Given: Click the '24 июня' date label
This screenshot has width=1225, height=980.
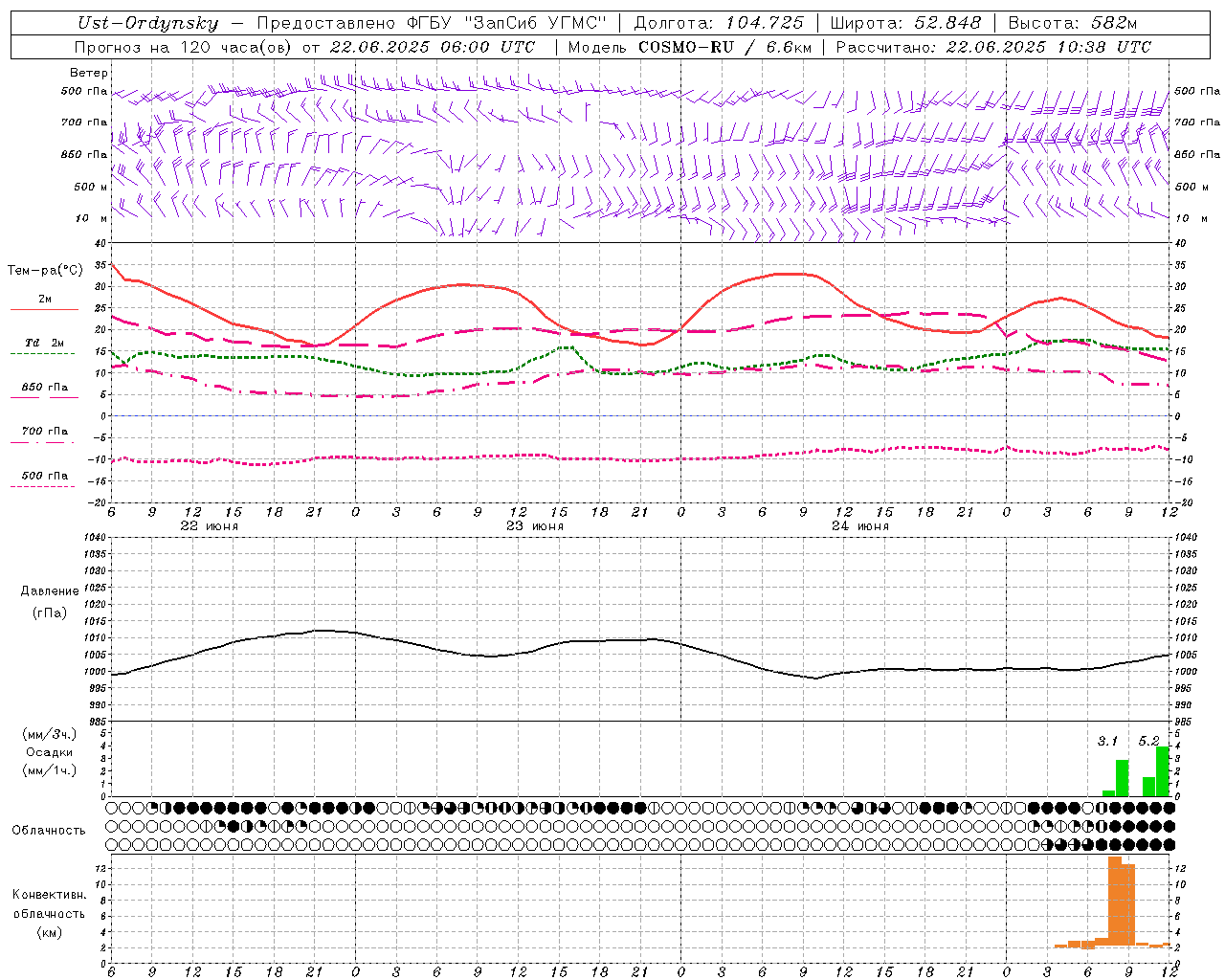Looking at the screenshot, I should coord(860,526).
